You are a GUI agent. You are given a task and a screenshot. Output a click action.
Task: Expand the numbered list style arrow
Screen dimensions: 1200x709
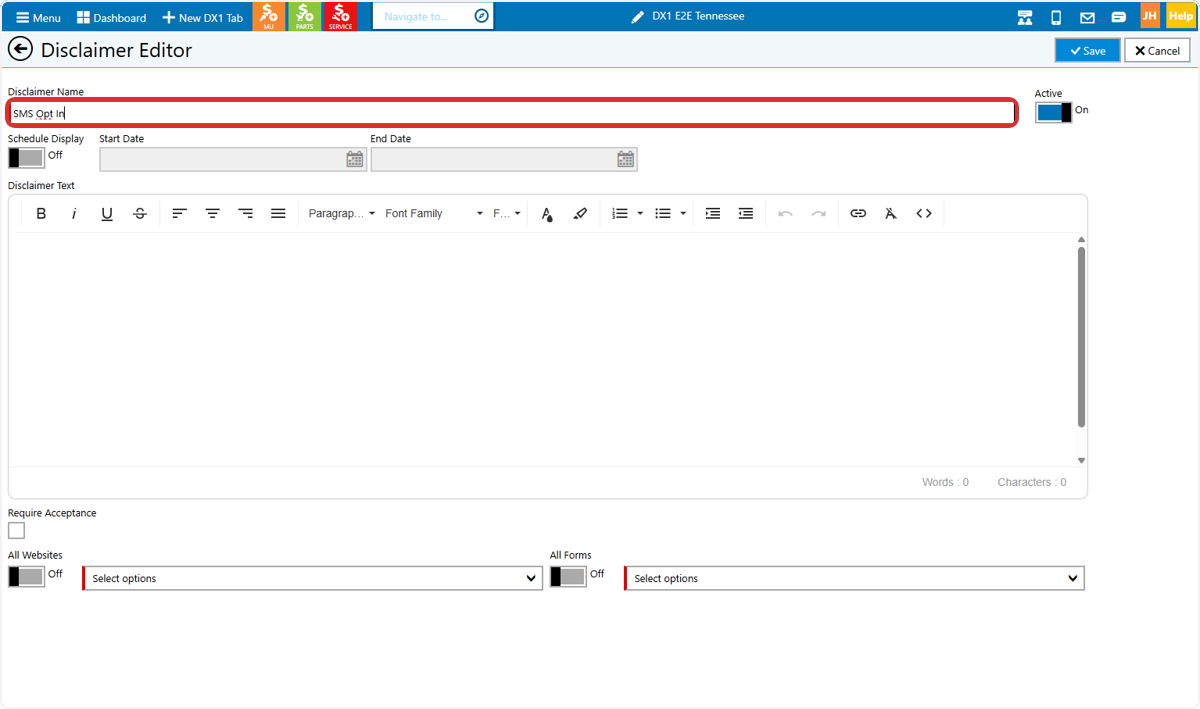(x=640, y=213)
